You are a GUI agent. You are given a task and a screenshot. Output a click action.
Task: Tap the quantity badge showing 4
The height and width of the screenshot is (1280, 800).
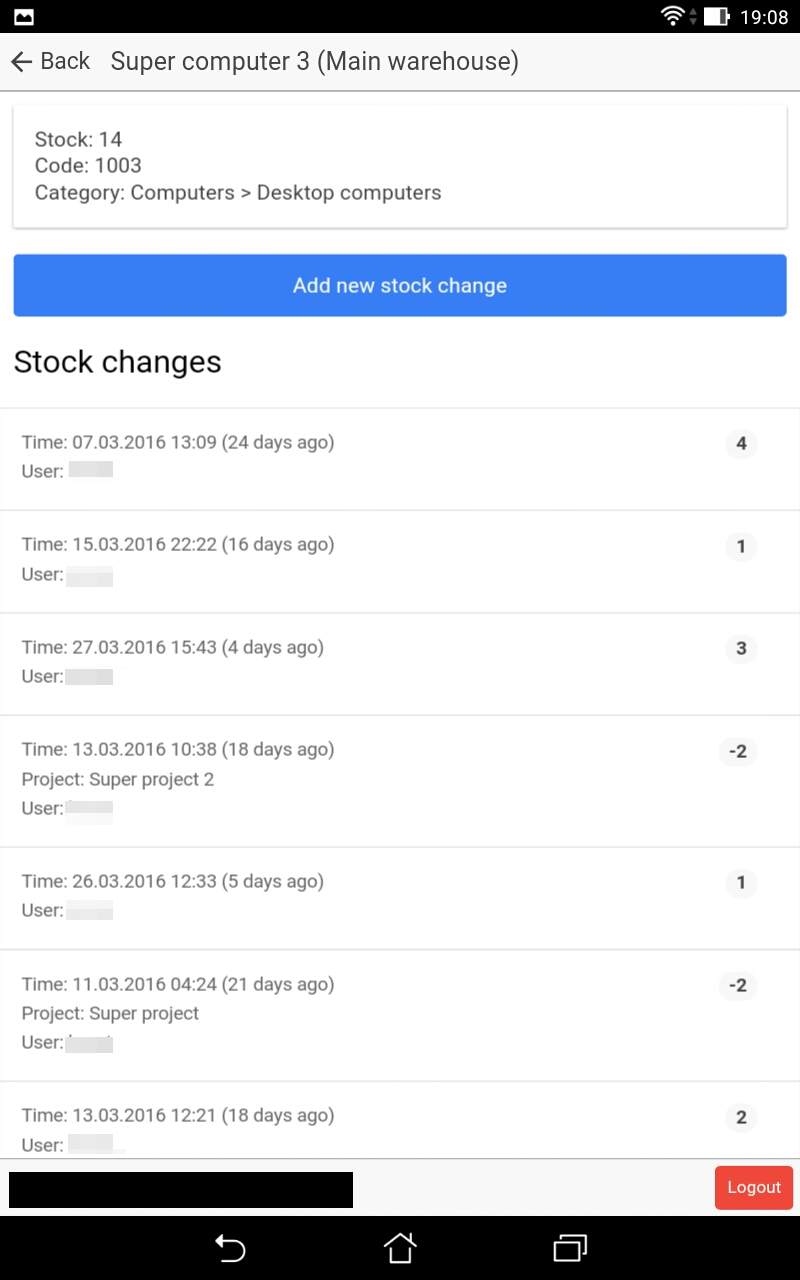click(x=741, y=443)
